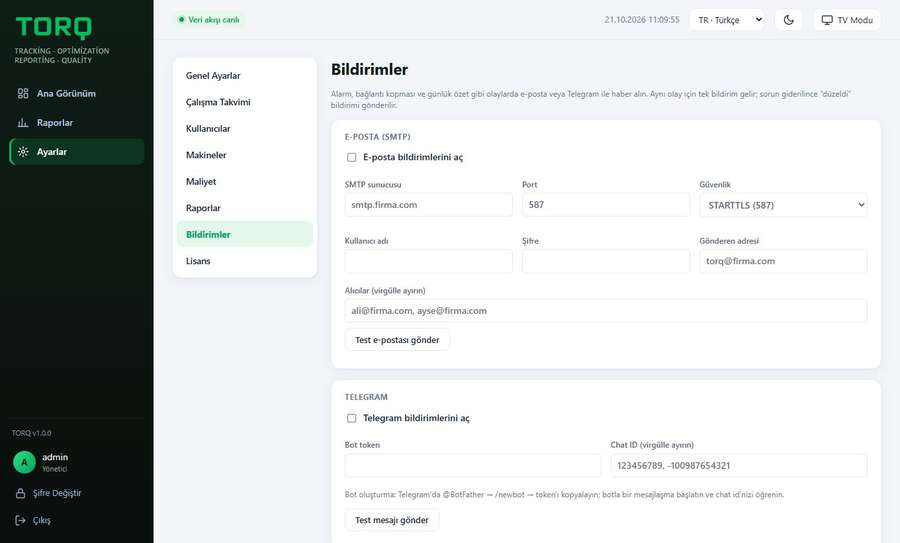900x543 pixels.
Task: Click the TV Modu button label
Action: [855, 20]
